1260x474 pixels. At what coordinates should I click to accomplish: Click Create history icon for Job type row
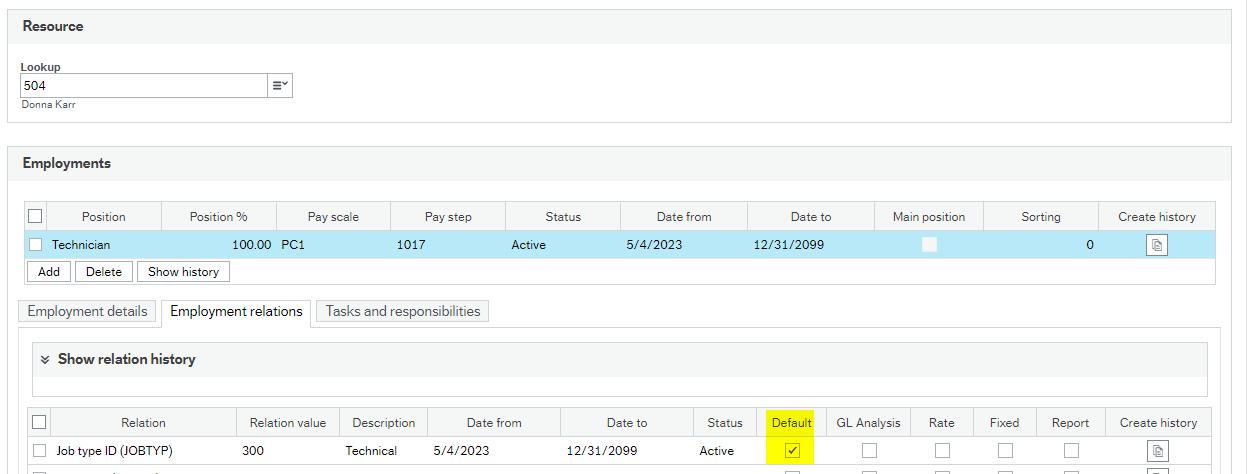click(1158, 451)
